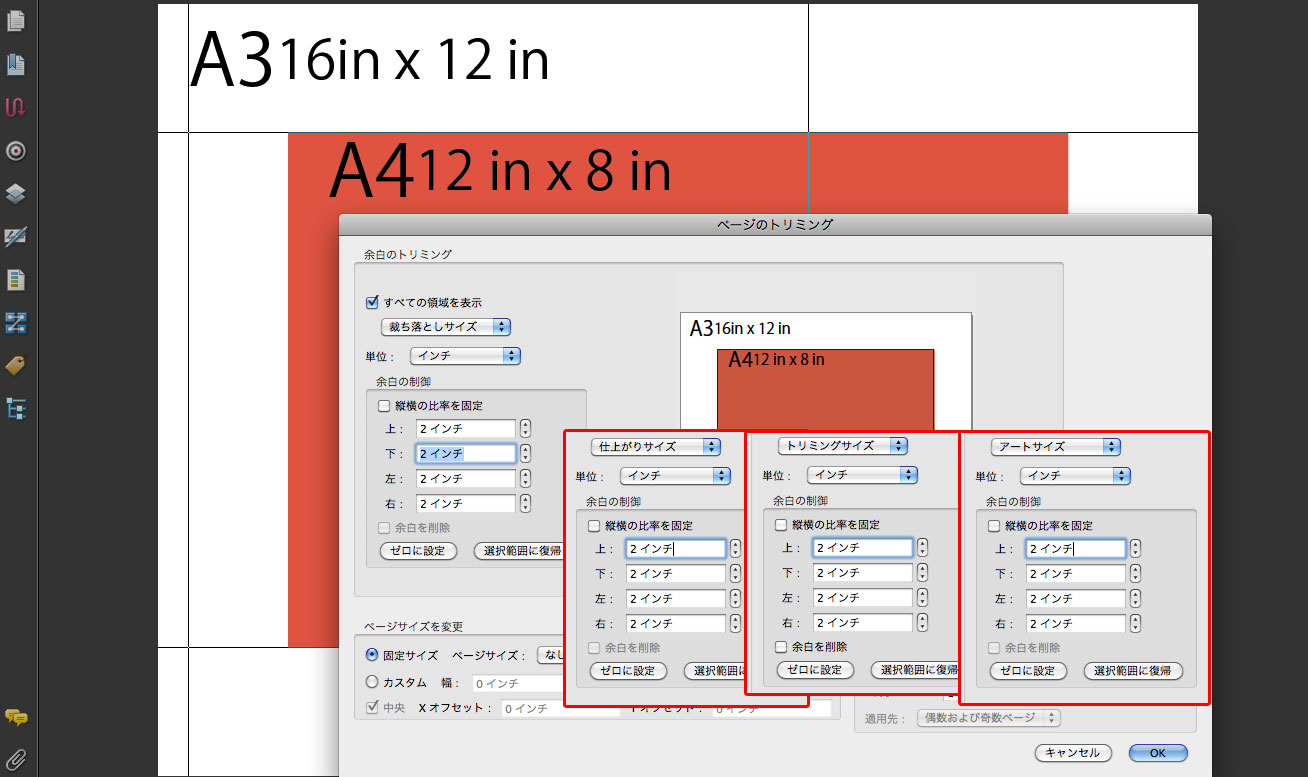Enable 余白を削除 in トリミングサイズ panel
Viewport: 1308px width, 777px height.
pyautogui.click(x=781, y=647)
